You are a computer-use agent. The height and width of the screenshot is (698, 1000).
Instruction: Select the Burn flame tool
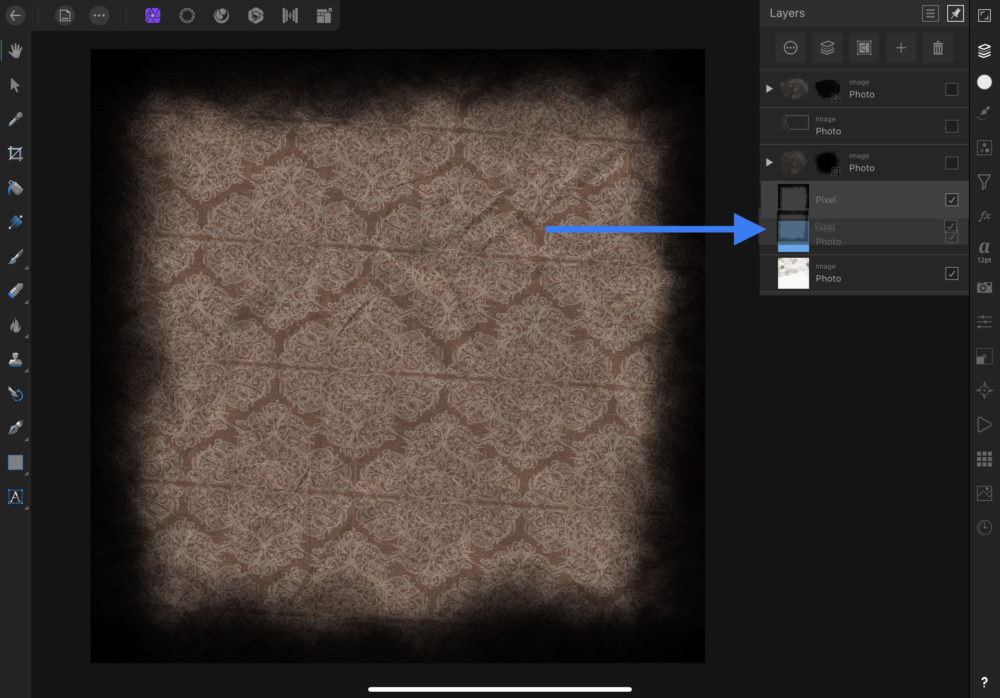click(x=15, y=325)
